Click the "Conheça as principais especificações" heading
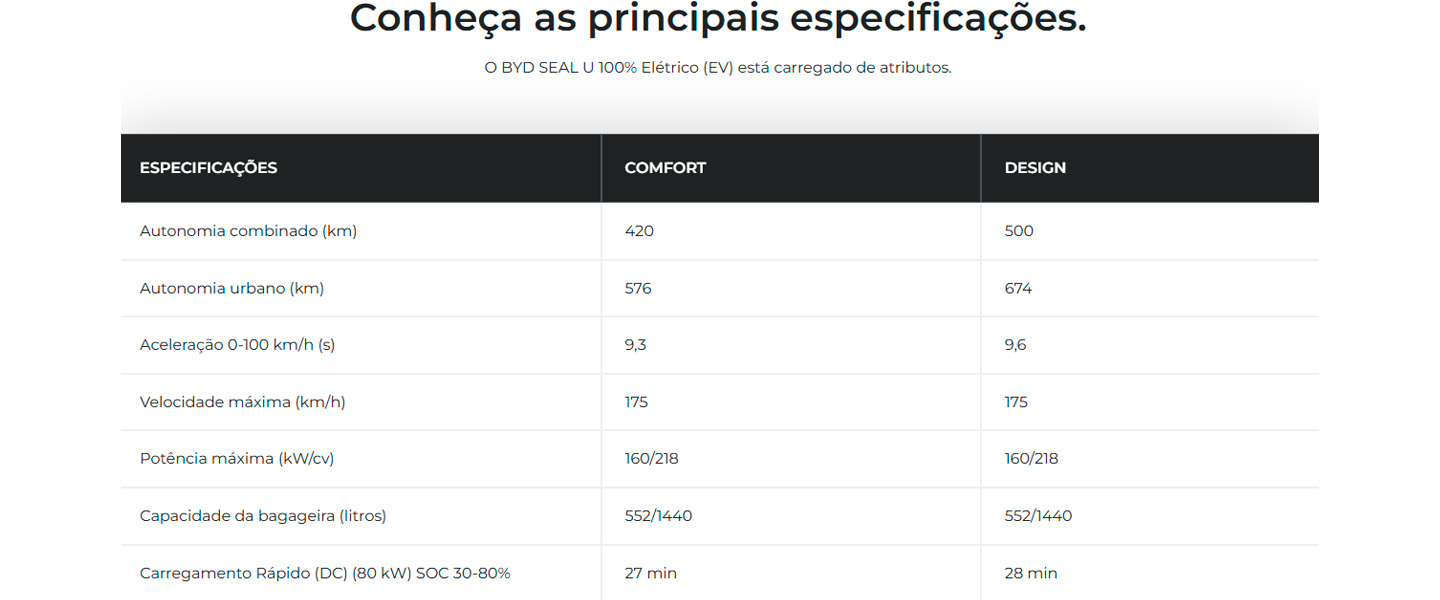 (x=717, y=19)
